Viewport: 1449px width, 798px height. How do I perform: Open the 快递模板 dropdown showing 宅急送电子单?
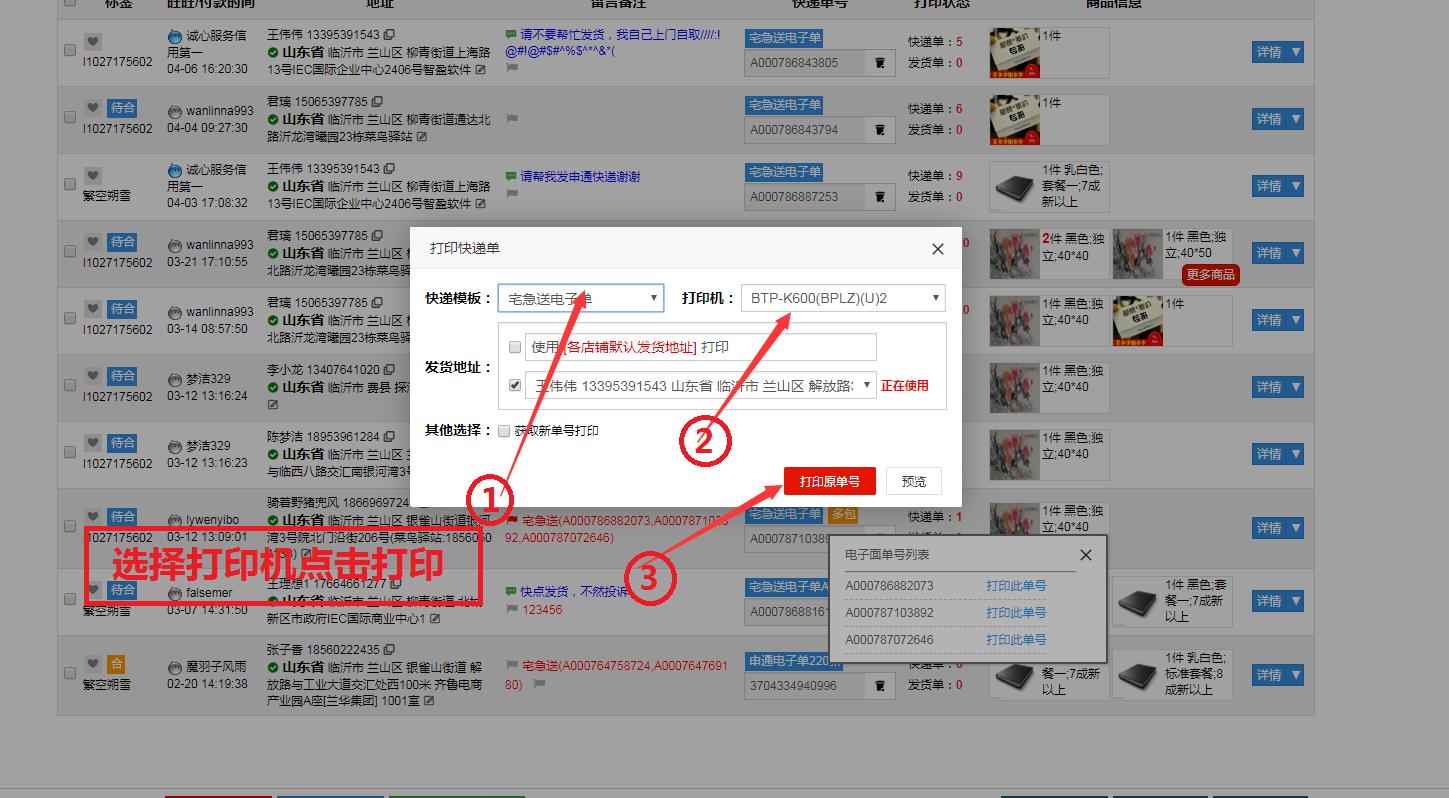(x=580, y=298)
